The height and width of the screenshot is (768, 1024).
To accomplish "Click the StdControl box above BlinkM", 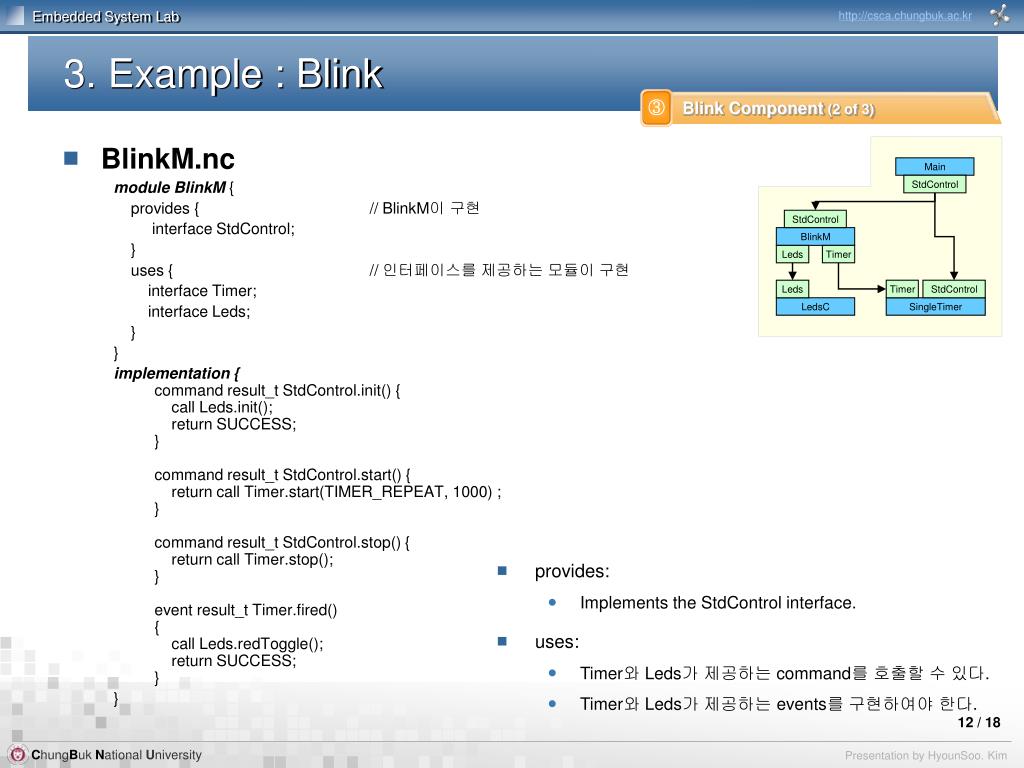I will (x=815, y=219).
